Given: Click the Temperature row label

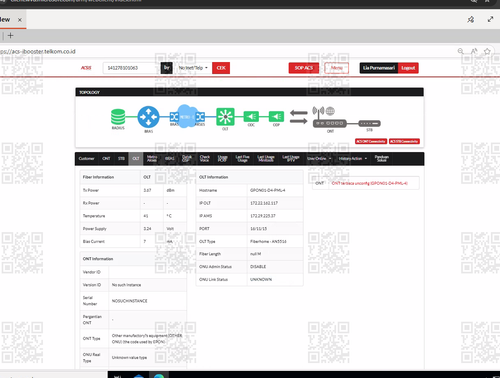Looking at the screenshot, I should [94, 216].
